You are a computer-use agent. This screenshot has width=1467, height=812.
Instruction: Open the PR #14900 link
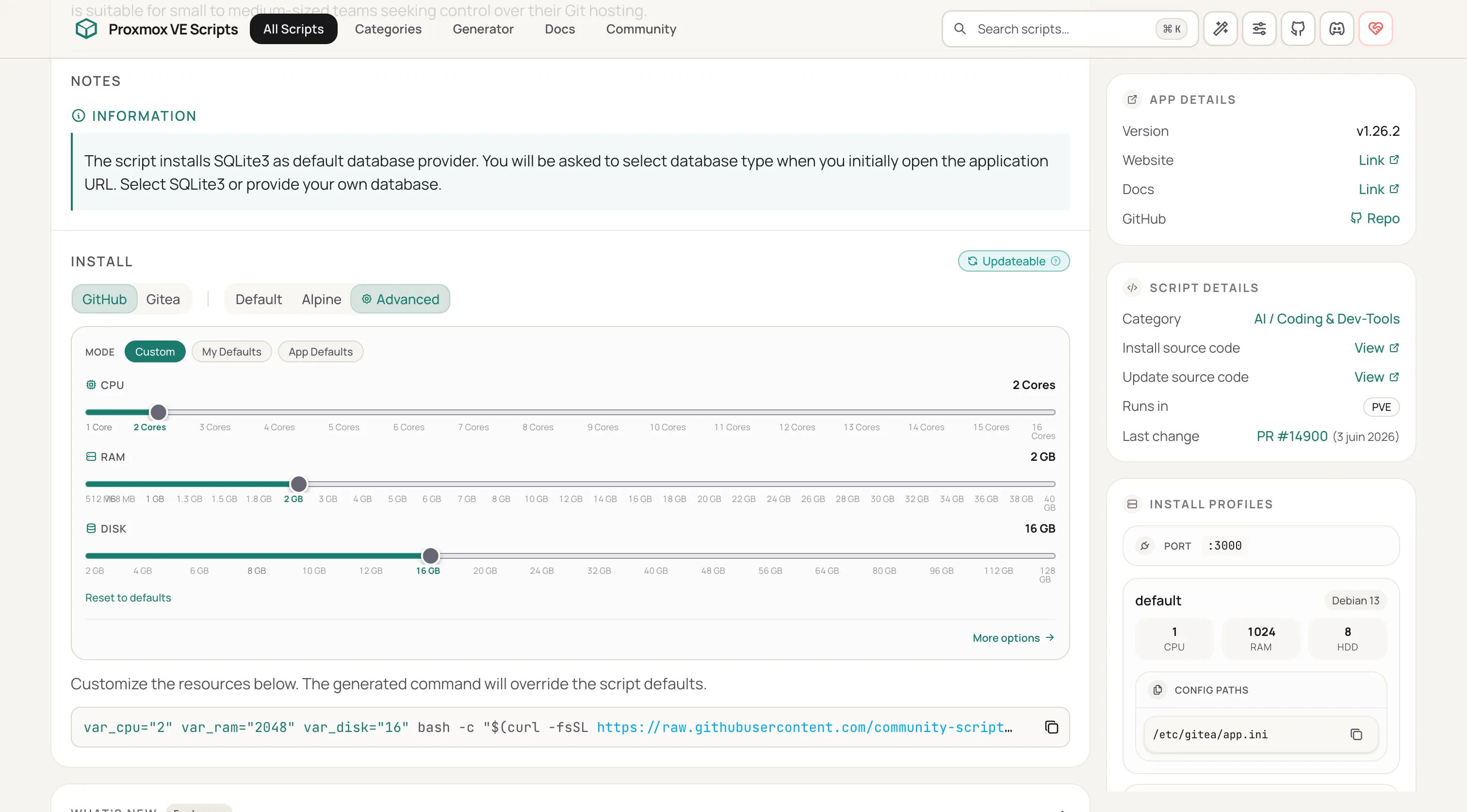pos(1291,436)
